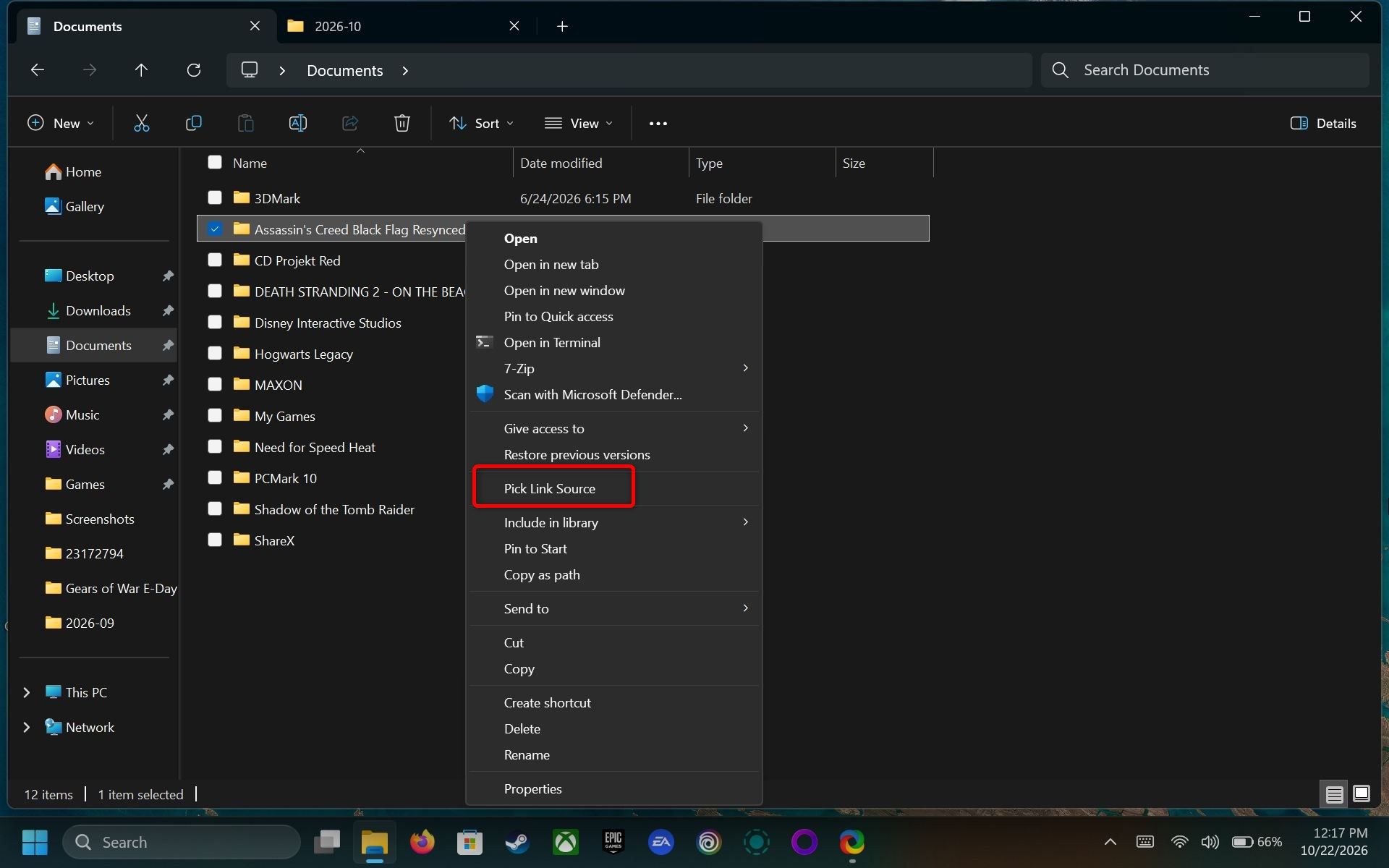The height and width of the screenshot is (868, 1389).
Task: Open Steam from the taskbar
Action: click(517, 842)
